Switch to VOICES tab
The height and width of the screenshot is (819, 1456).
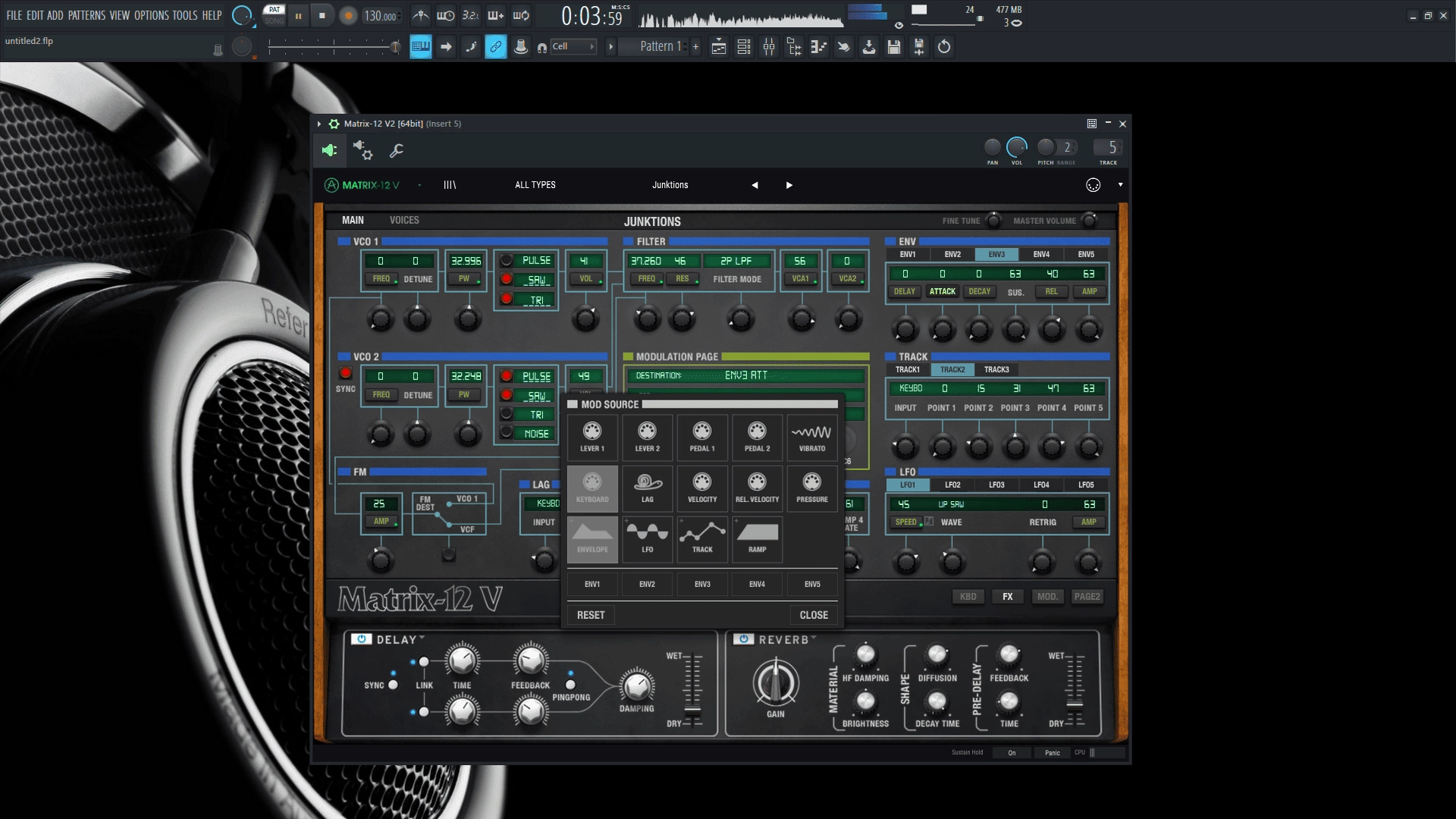coord(404,221)
